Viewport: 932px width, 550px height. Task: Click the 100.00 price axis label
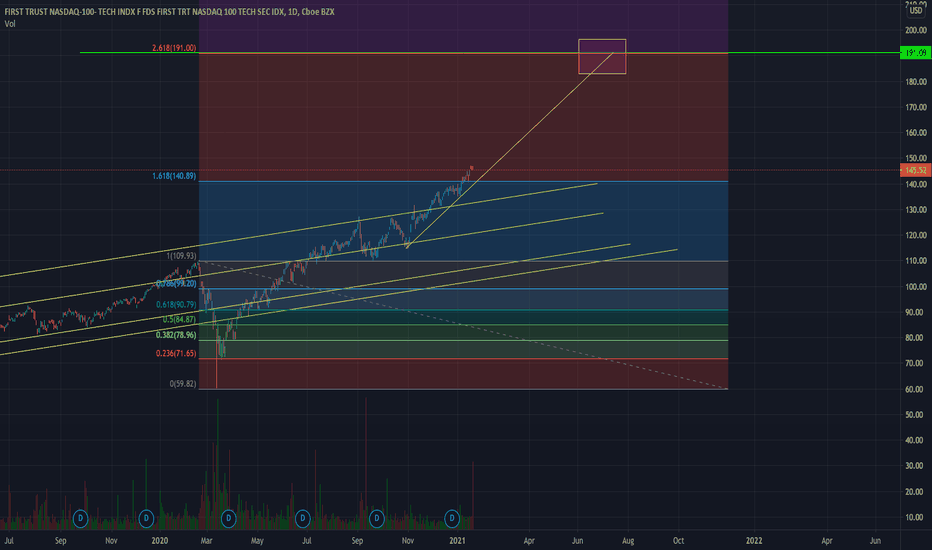click(x=915, y=287)
